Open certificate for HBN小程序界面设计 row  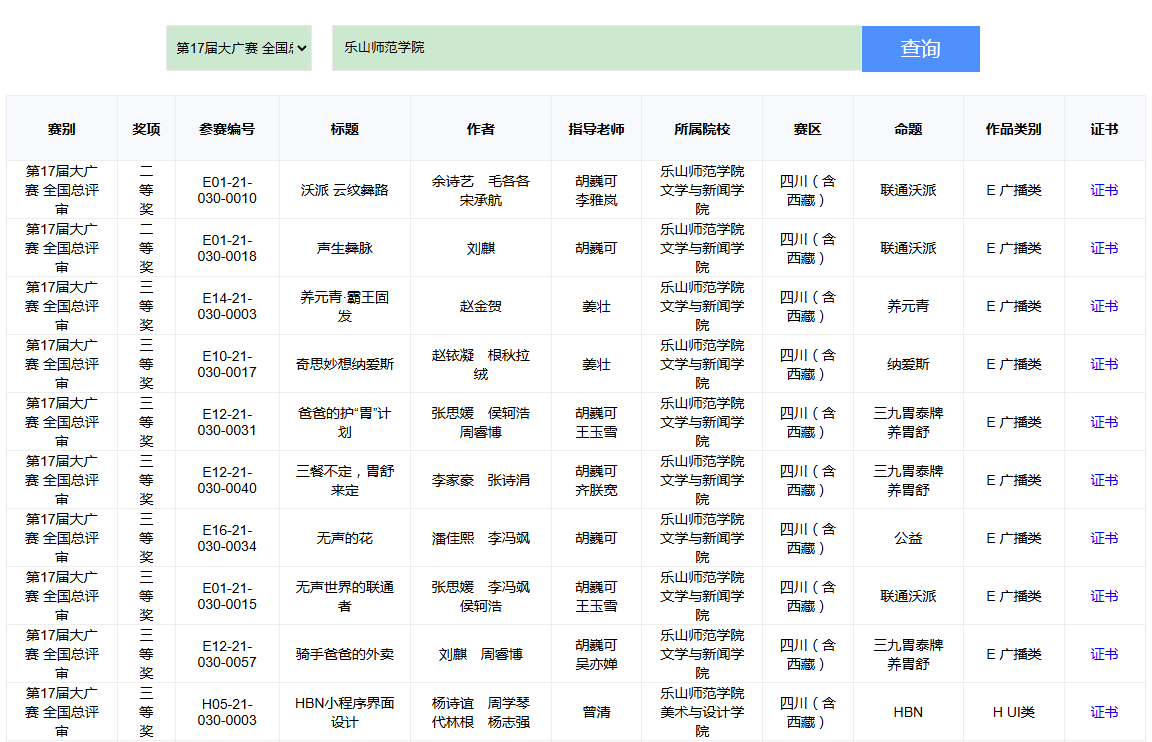point(1104,712)
